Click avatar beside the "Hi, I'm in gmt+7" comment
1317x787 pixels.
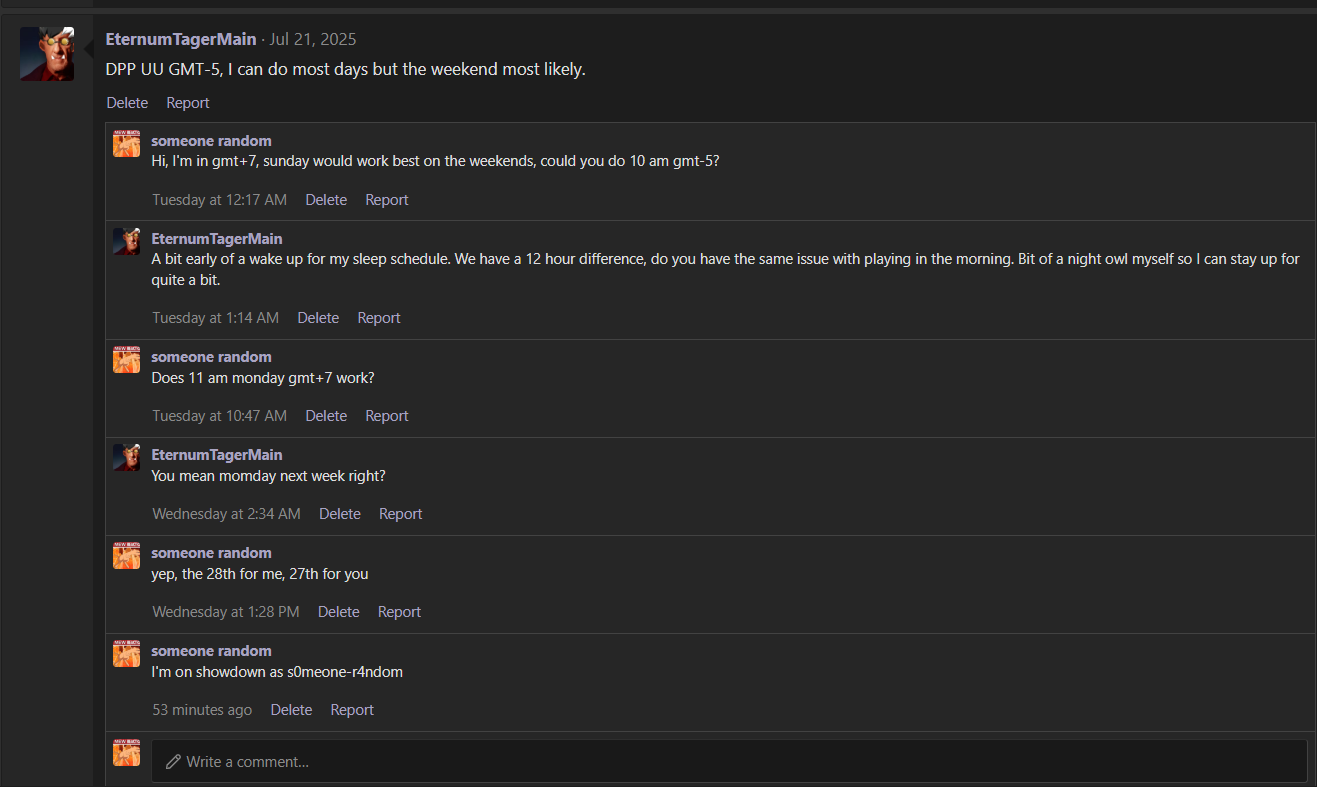tap(126, 144)
